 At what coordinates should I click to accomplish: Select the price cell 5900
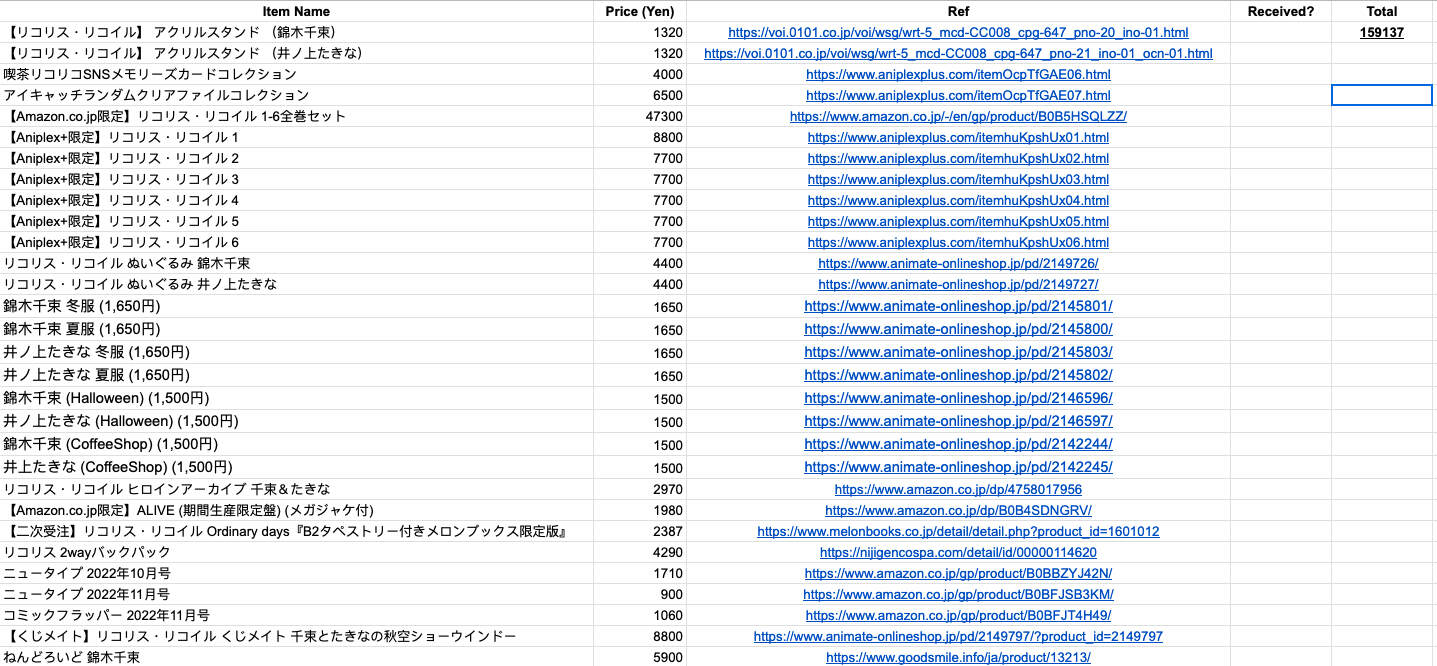640,658
